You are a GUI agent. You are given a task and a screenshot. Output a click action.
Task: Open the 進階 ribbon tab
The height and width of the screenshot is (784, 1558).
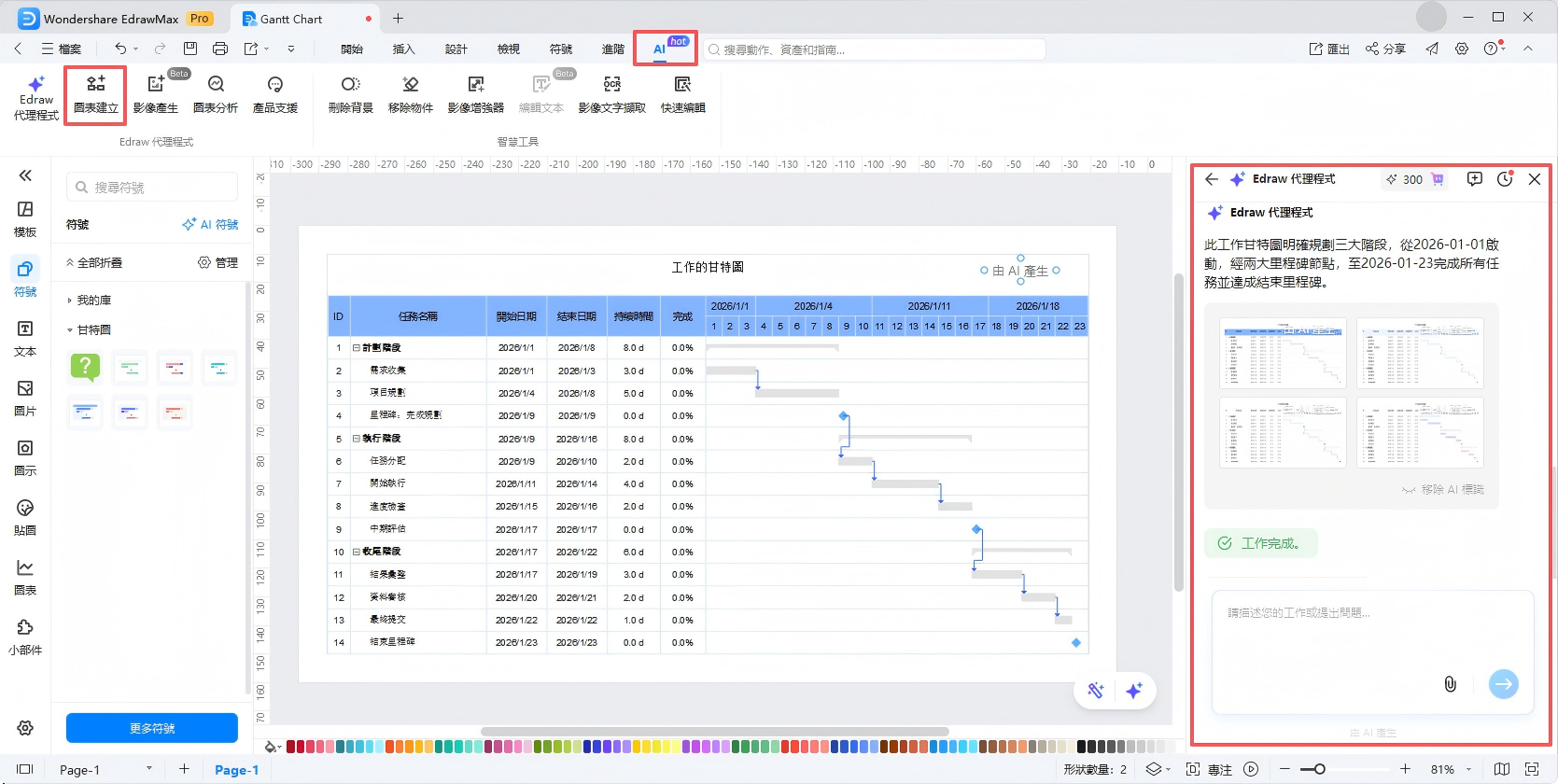click(x=612, y=49)
